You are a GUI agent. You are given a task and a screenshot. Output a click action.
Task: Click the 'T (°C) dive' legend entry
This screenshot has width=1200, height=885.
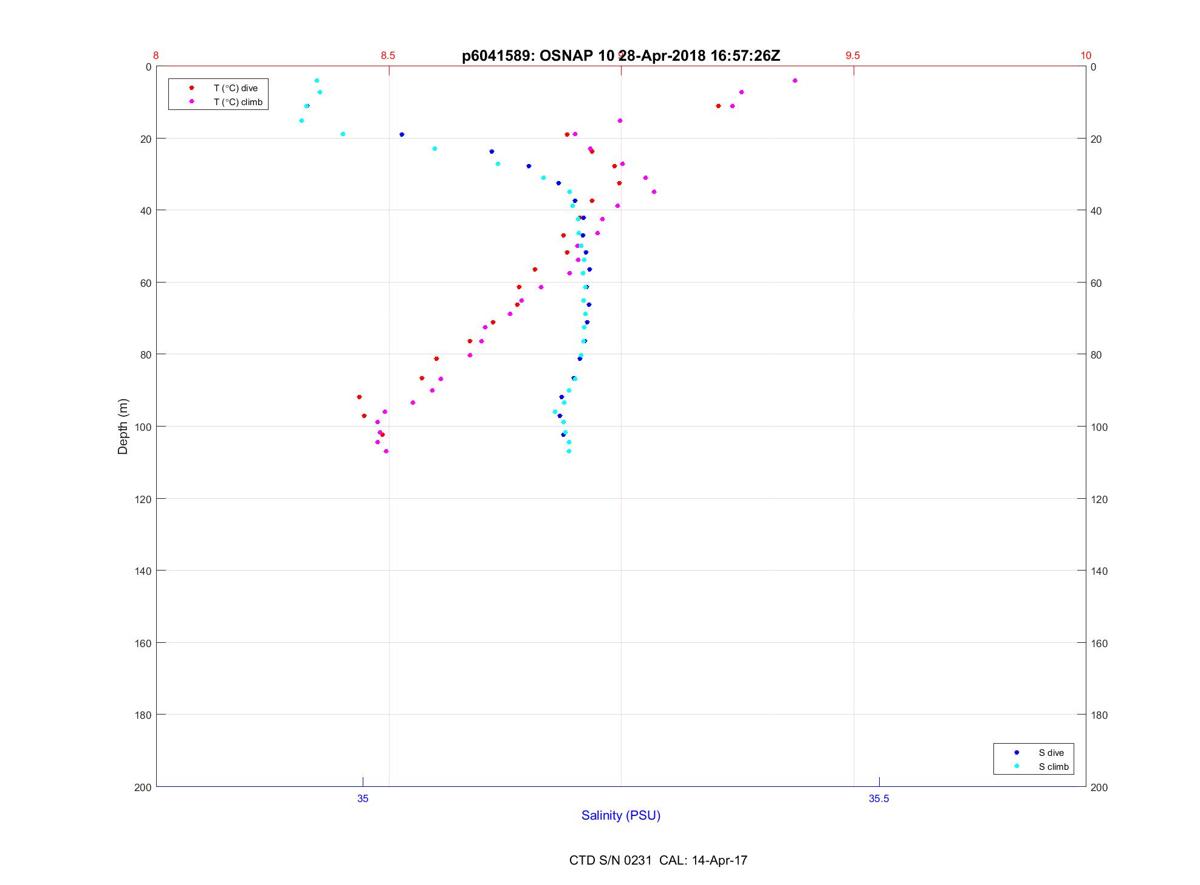235,88
